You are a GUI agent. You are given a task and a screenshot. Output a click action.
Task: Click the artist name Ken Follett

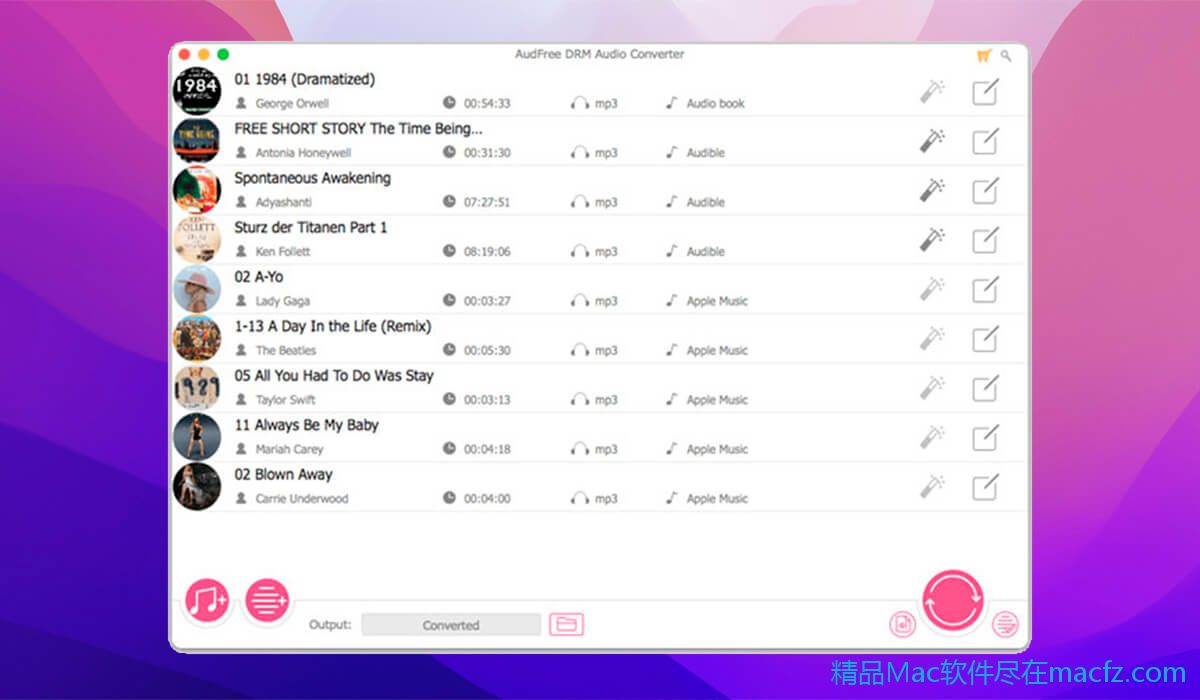pyautogui.click(x=283, y=252)
